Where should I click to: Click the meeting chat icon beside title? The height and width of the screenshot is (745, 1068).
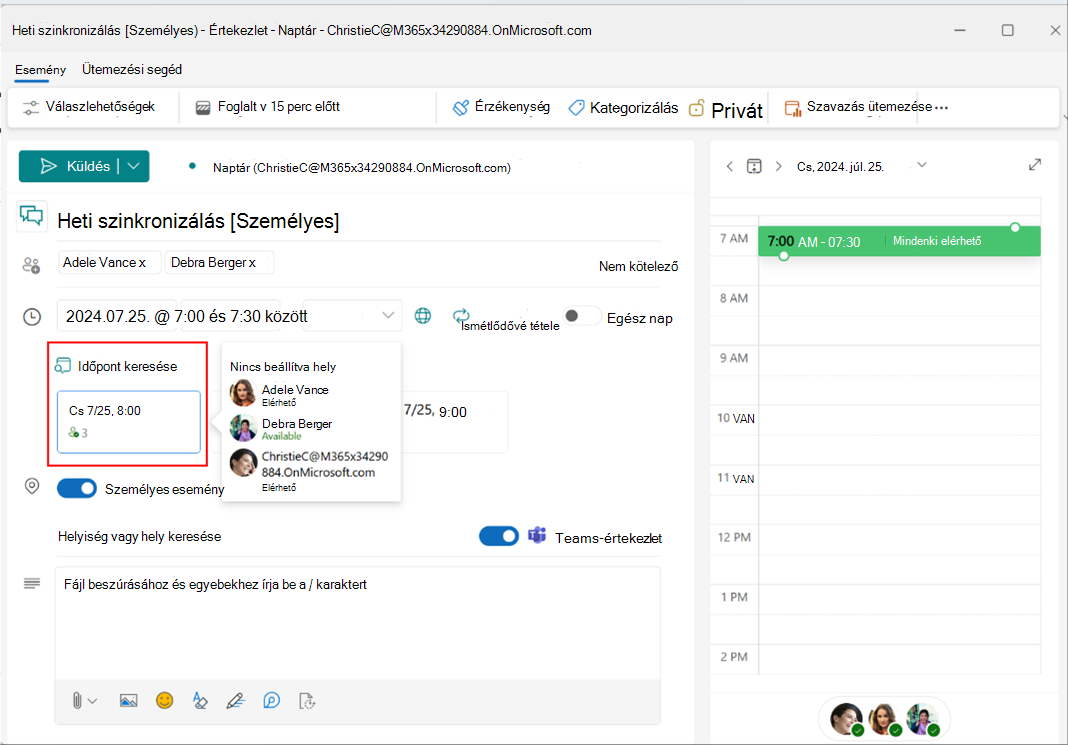click(31, 216)
